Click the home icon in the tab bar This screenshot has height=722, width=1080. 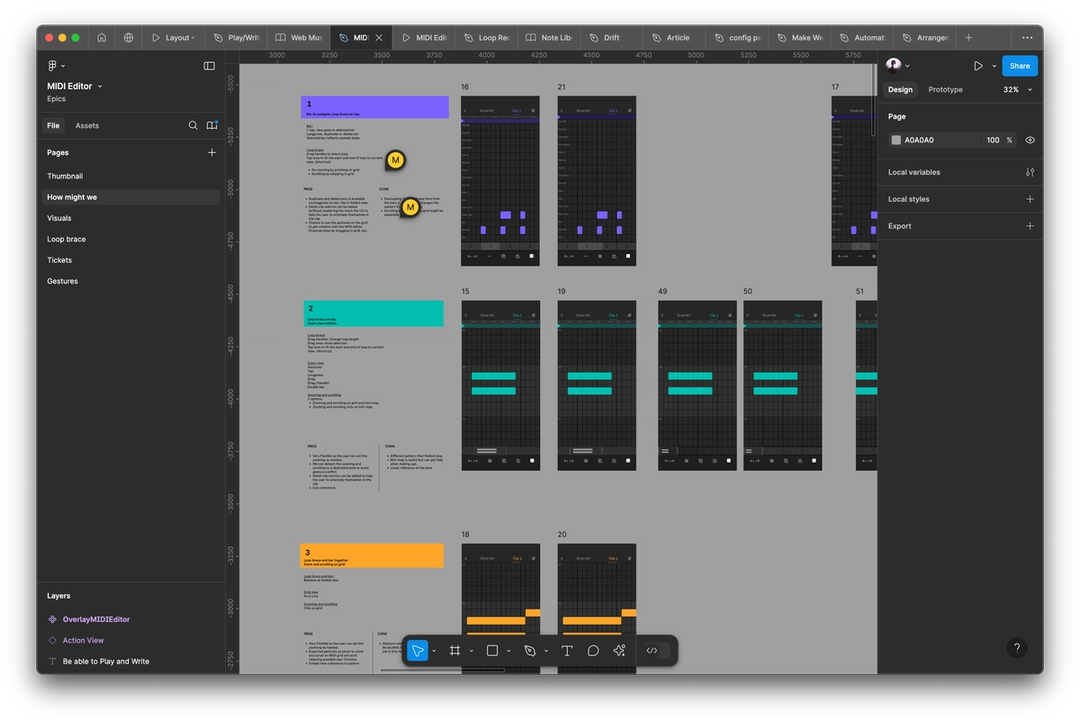[101, 37]
